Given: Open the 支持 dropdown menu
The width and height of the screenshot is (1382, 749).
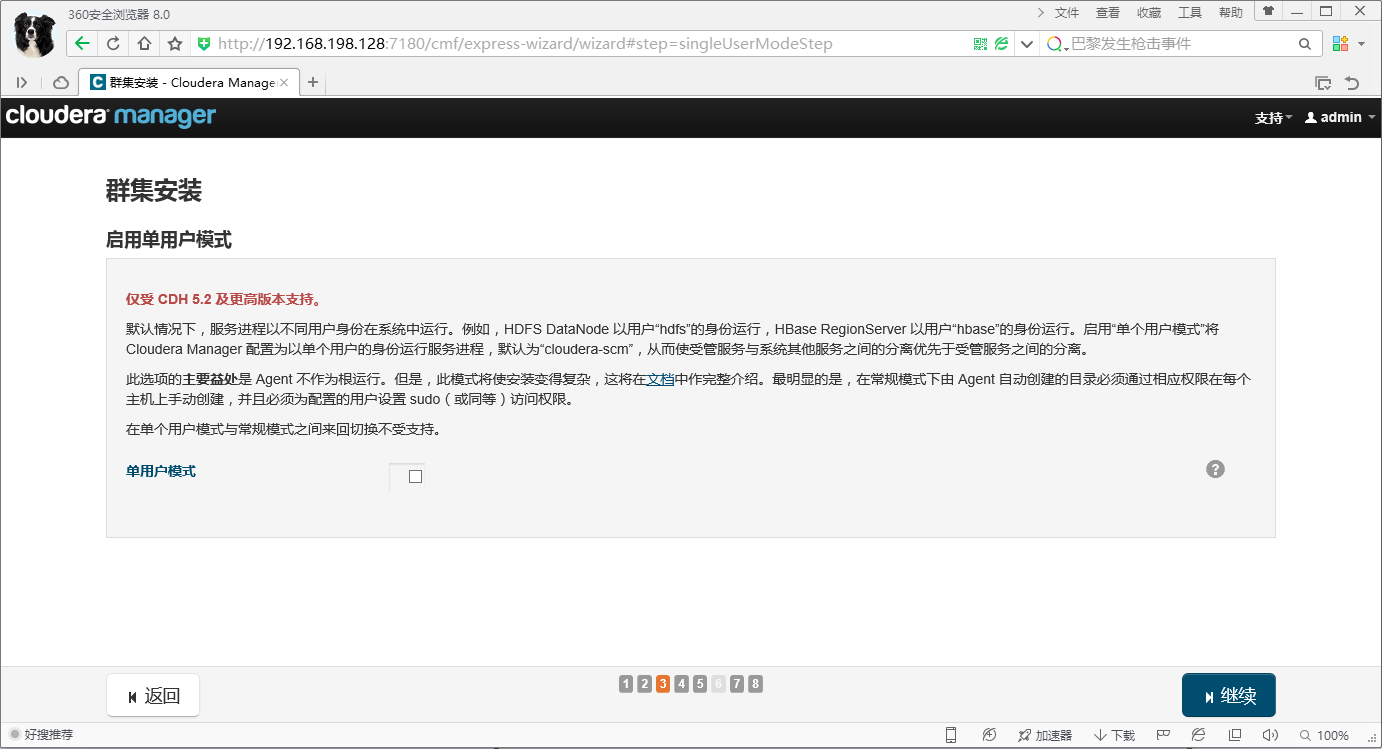Looking at the screenshot, I should (1273, 117).
